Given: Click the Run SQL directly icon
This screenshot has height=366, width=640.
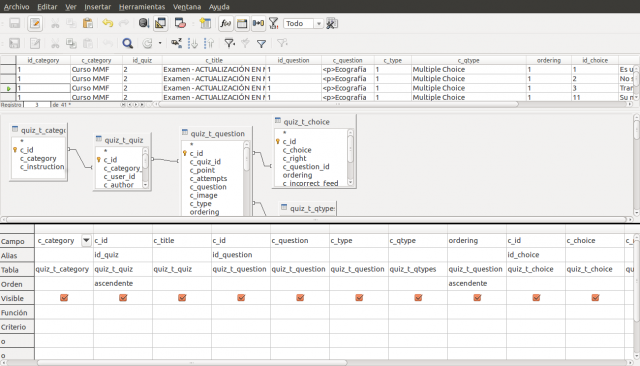Looking at the screenshot, I should tap(331, 24).
